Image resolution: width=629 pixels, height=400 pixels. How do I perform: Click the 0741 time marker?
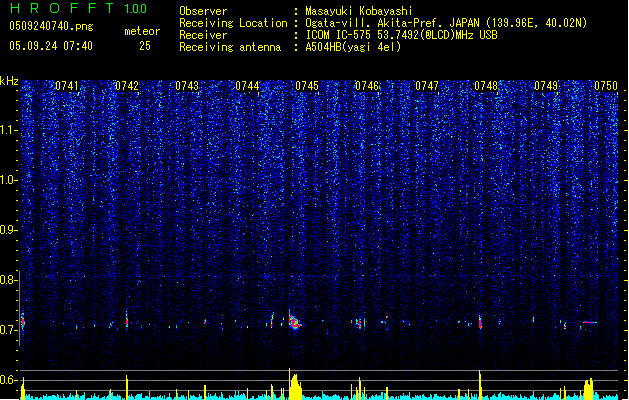click(67, 86)
